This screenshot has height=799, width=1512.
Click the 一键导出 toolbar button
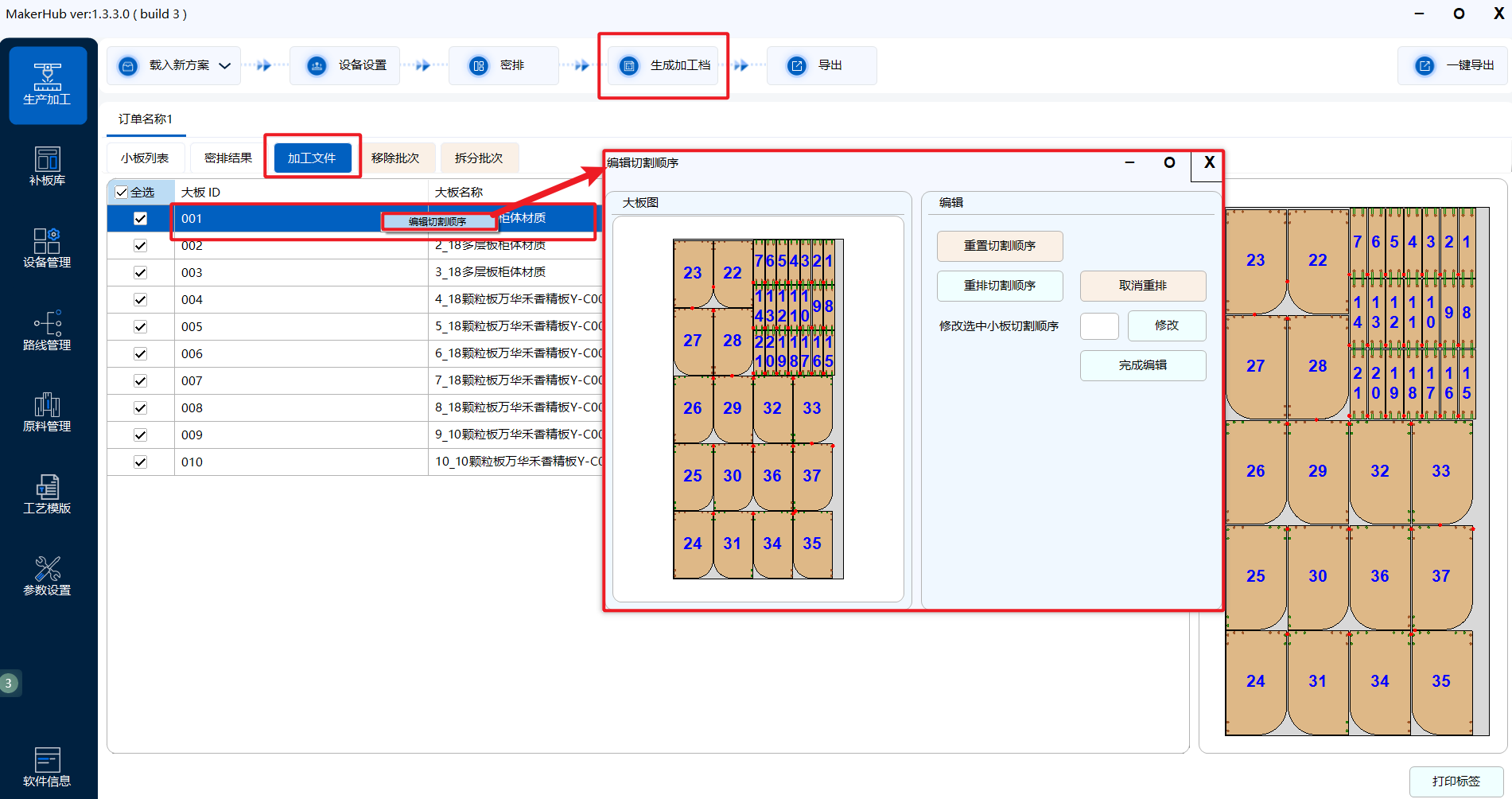tap(1453, 66)
